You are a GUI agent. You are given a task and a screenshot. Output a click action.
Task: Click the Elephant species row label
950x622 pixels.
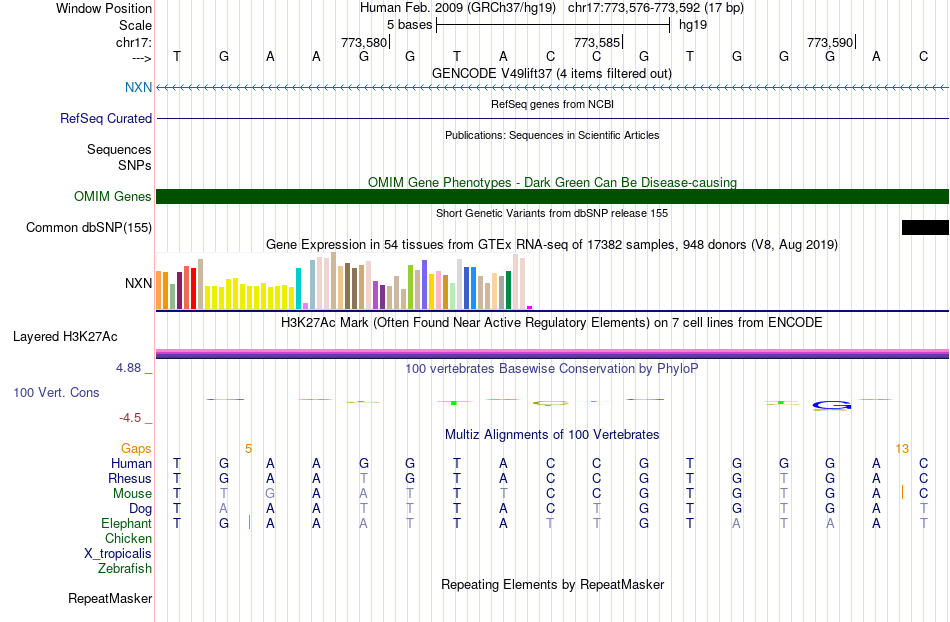click(126, 523)
